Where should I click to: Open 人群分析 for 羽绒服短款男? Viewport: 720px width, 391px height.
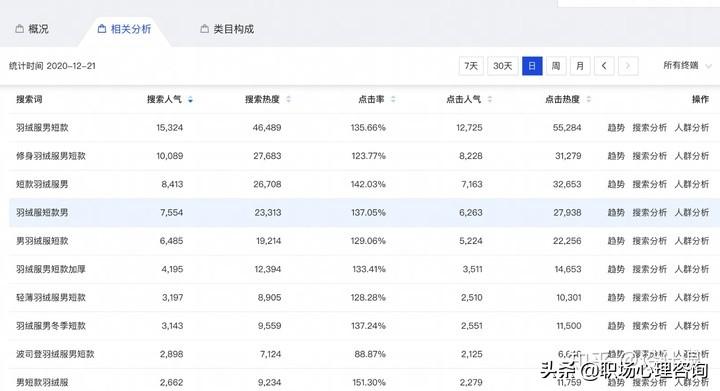point(692,212)
